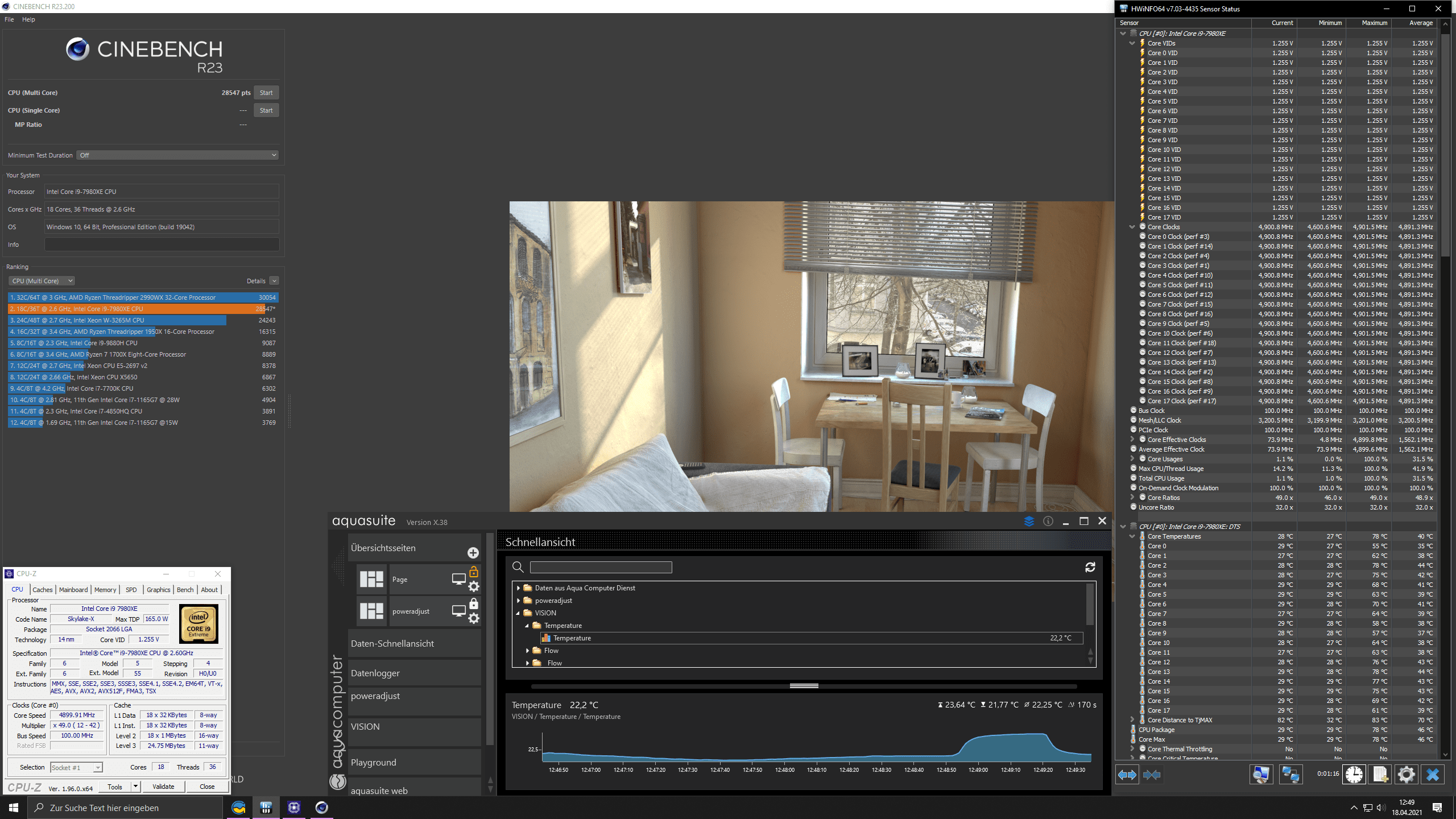Click the Schnellansicht search input field
1456x819 pixels.
601,567
